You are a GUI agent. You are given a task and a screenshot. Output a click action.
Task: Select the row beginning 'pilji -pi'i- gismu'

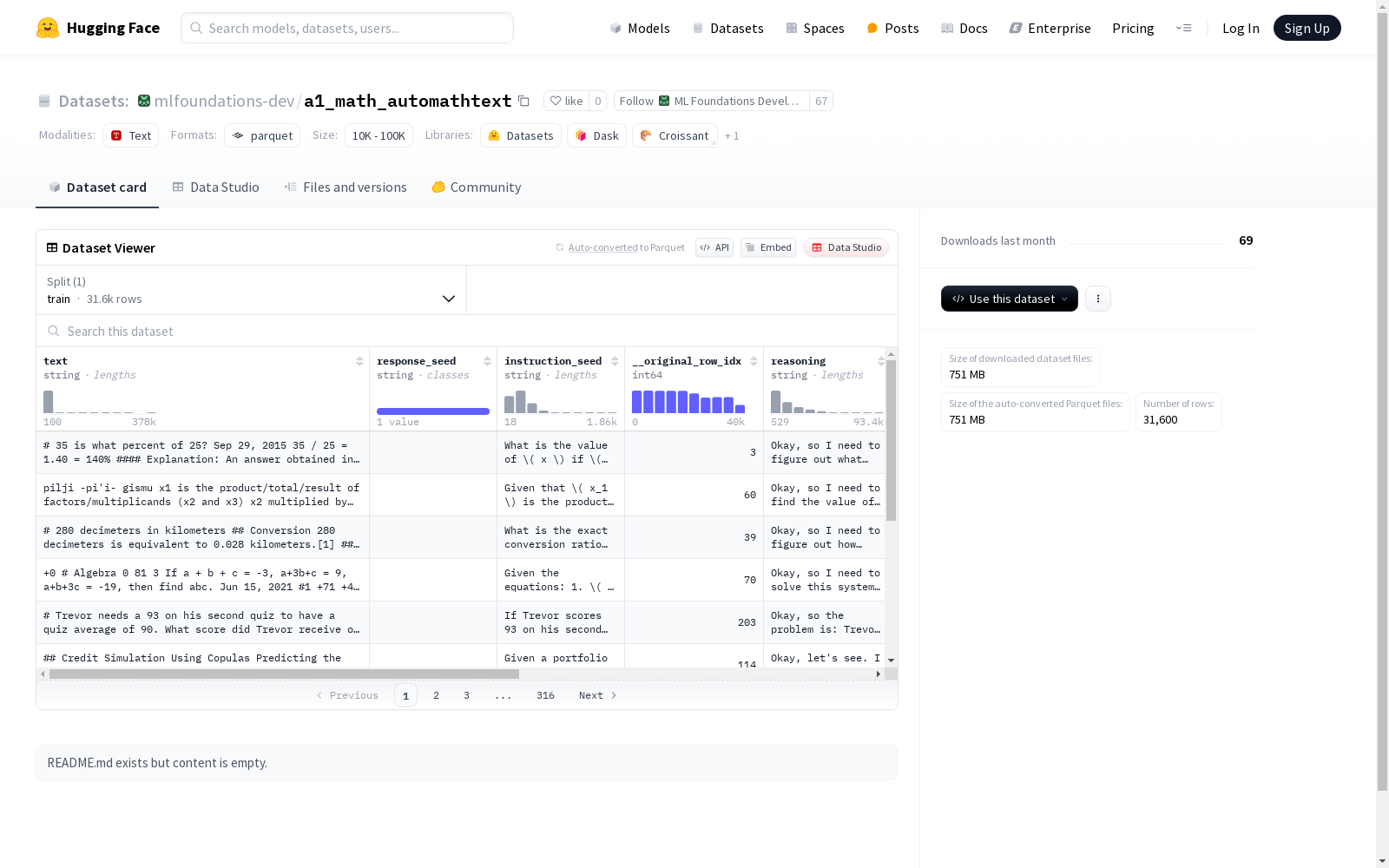[461, 495]
